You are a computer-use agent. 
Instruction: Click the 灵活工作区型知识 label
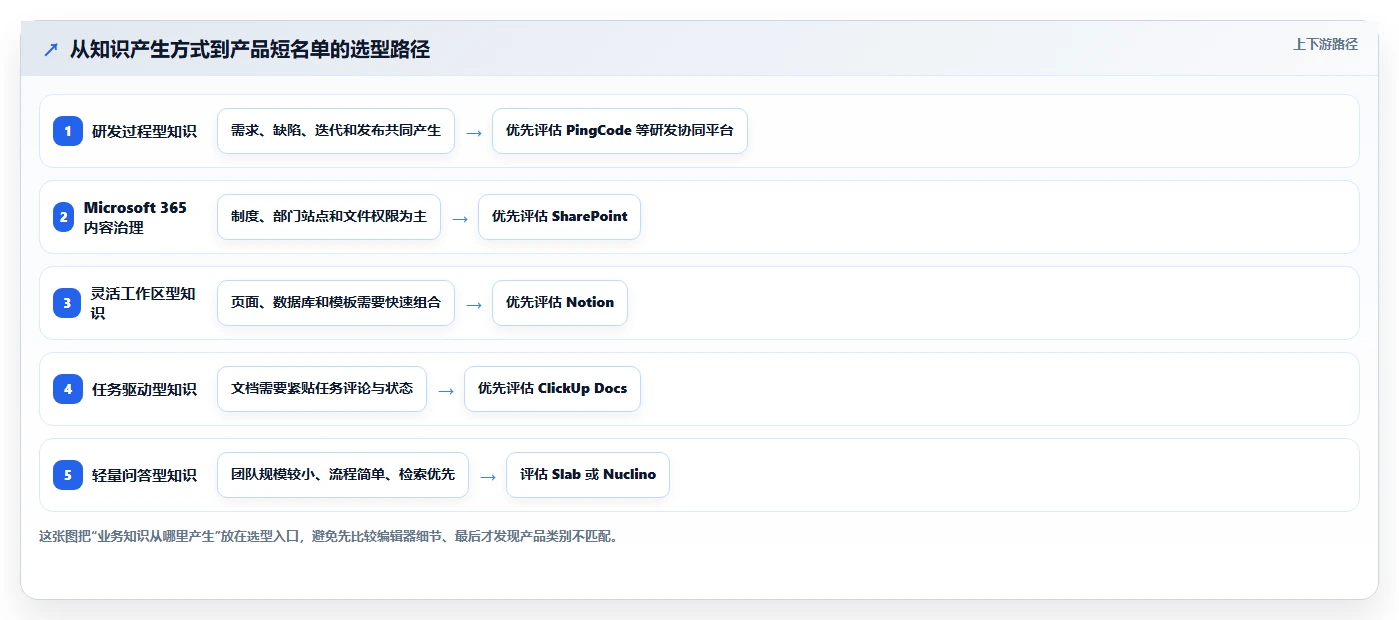pyautogui.click(x=144, y=303)
